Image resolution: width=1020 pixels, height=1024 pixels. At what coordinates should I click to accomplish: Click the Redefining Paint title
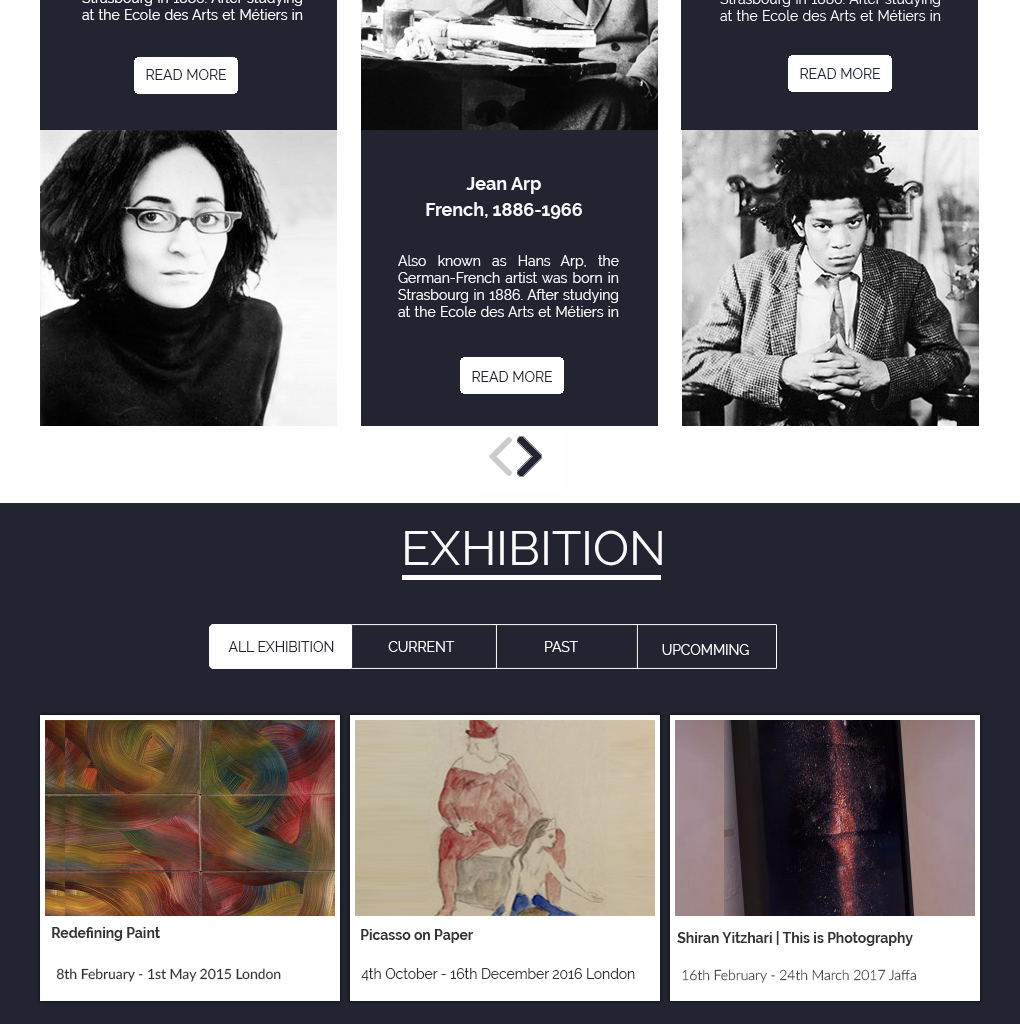click(x=106, y=933)
